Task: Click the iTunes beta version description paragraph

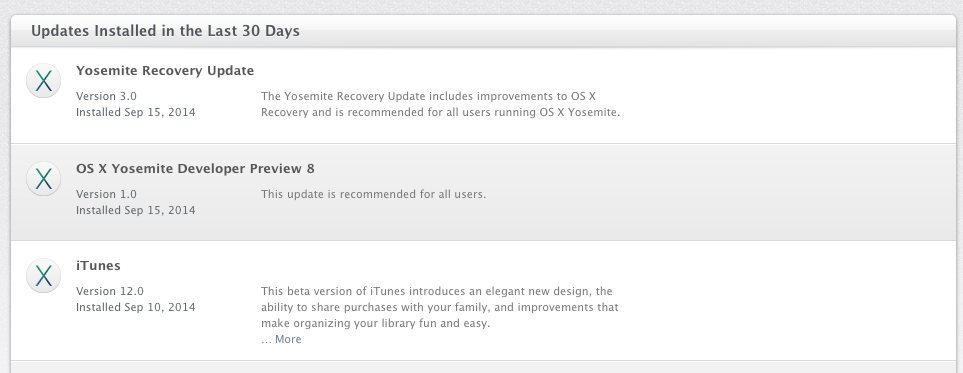Action: tap(440, 307)
